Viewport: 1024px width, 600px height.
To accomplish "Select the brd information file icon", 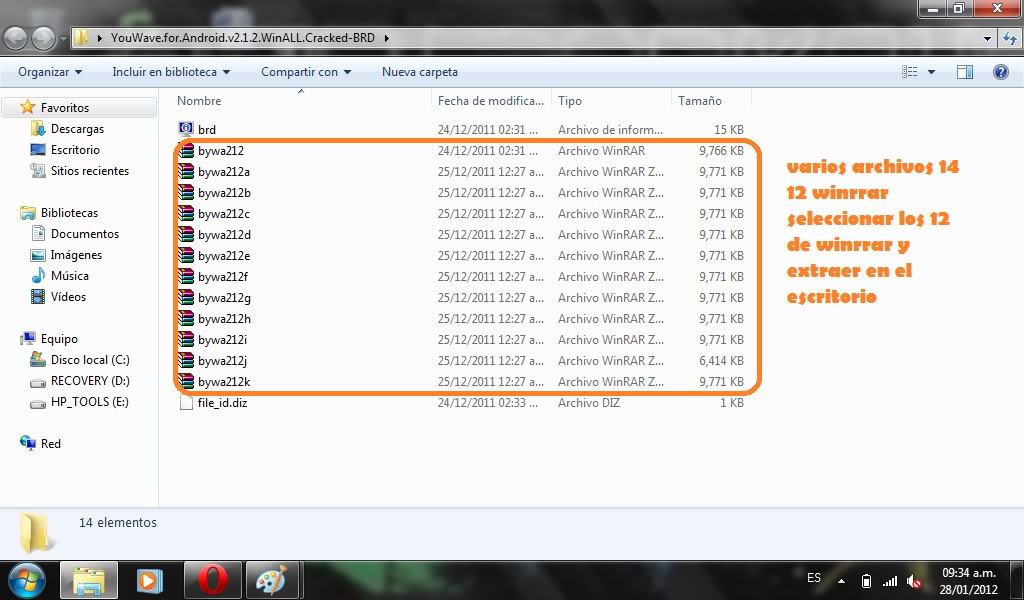I will (186, 129).
